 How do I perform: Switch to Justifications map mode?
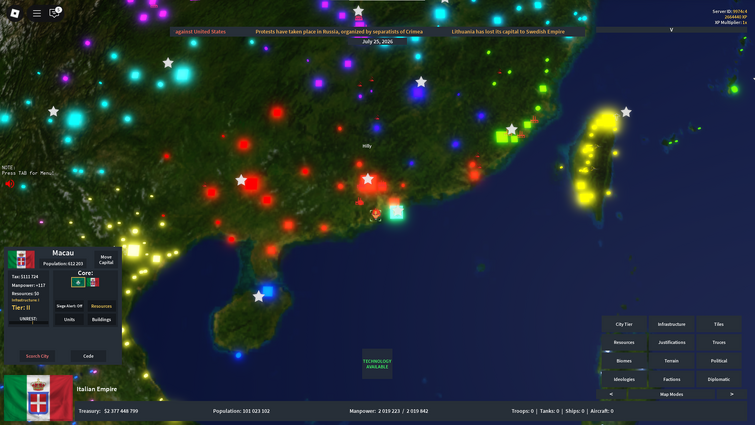(671, 343)
